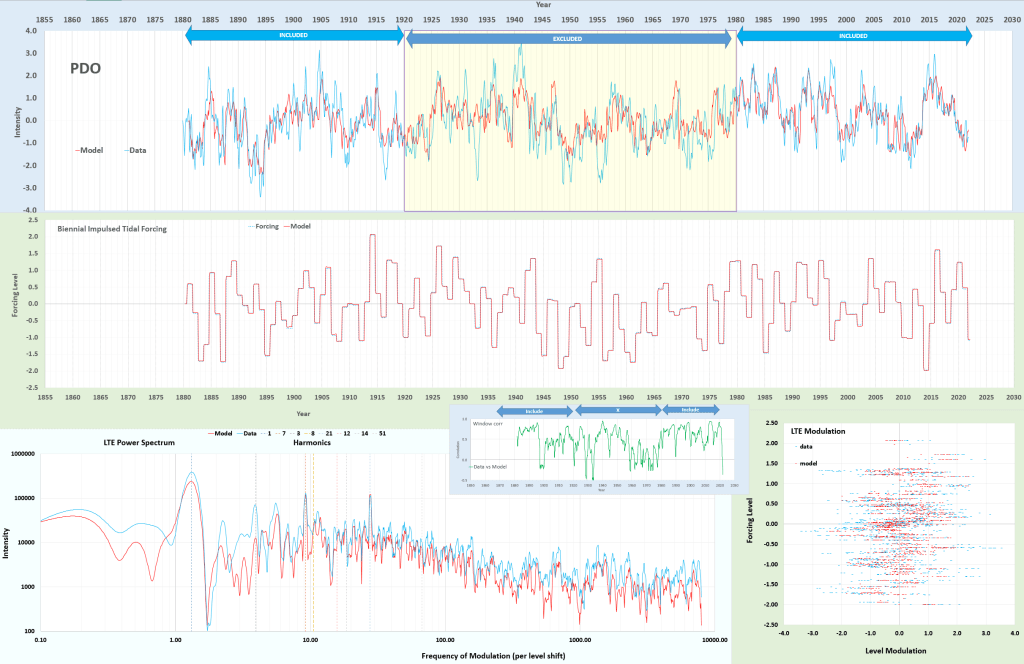Select harmonic 21 in the power spectrum legend

[329, 433]
